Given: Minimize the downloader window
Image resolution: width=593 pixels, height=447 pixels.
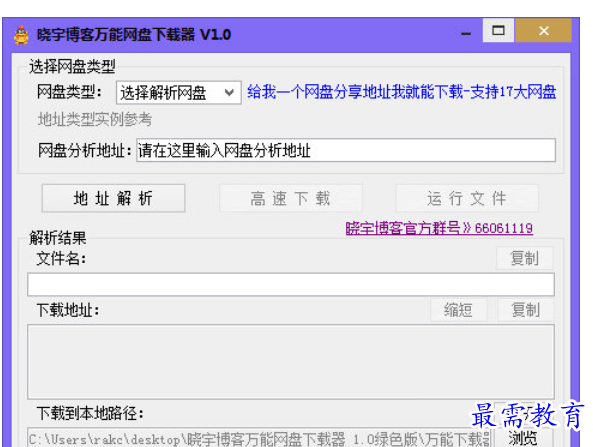Looking at the screenshot, I should (x=466, y=33).
